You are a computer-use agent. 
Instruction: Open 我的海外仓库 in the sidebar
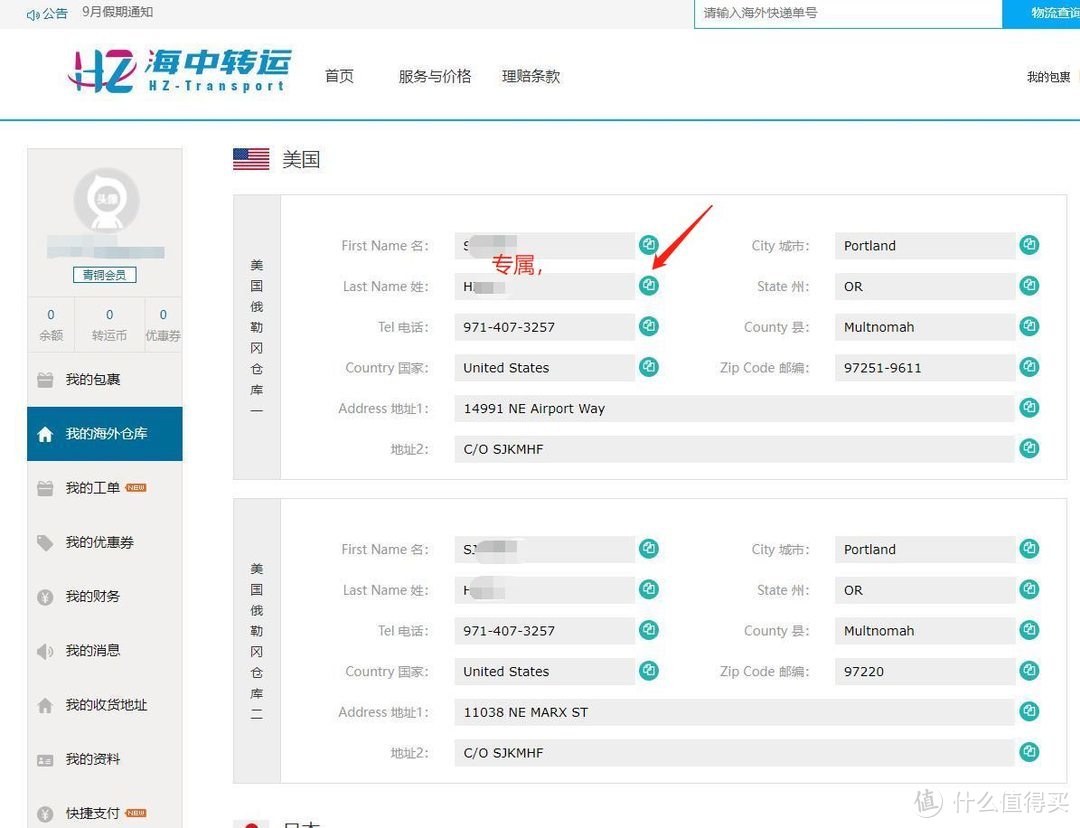[x=104, y=433]
